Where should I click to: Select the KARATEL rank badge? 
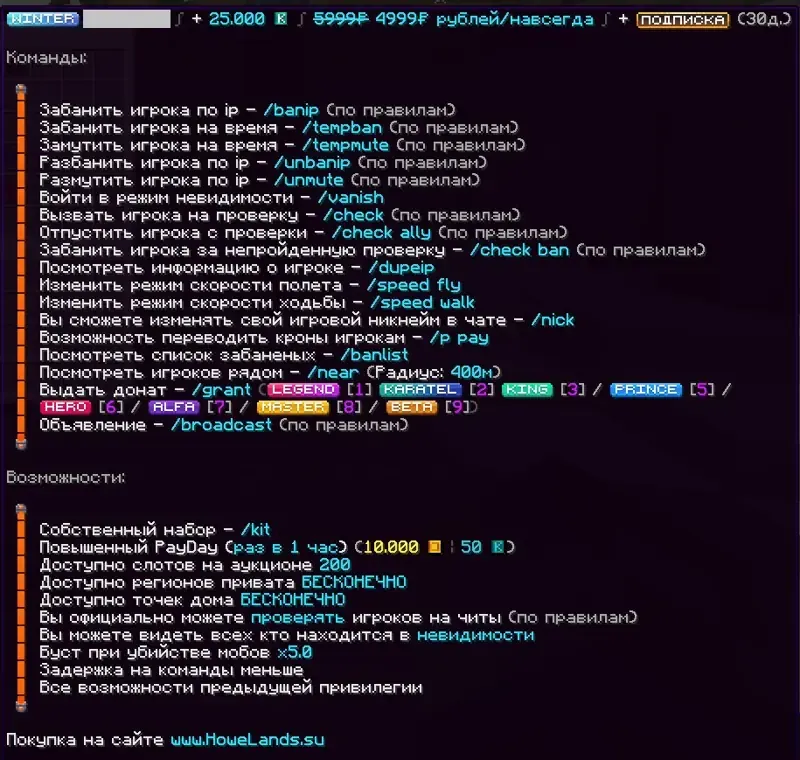(420, 390)
